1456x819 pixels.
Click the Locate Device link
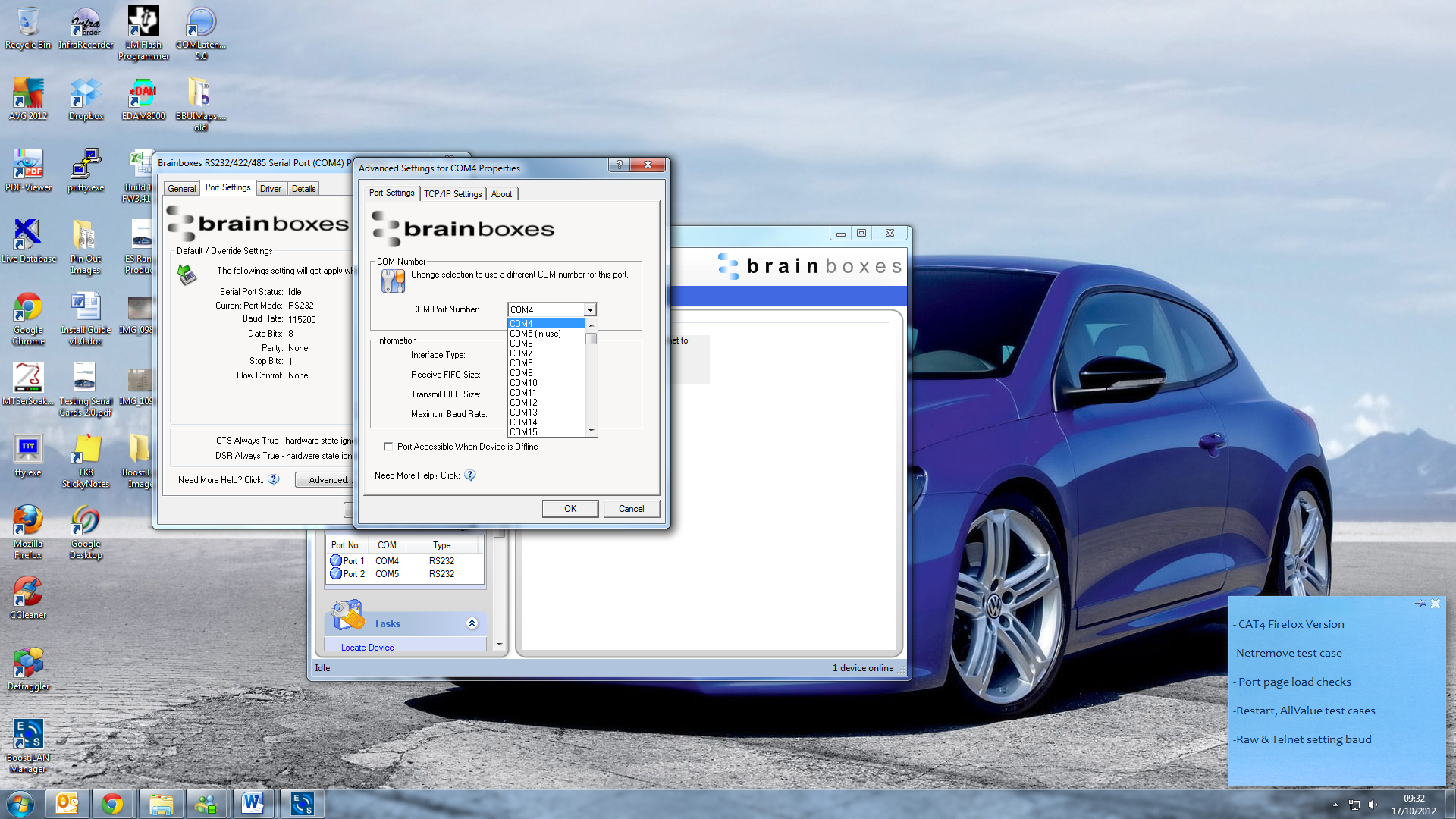click(x=367, y=647)
